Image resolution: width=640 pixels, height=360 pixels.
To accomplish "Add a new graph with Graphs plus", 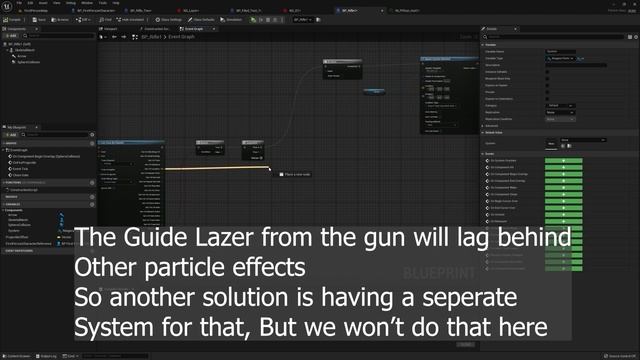I will [92, 143].
